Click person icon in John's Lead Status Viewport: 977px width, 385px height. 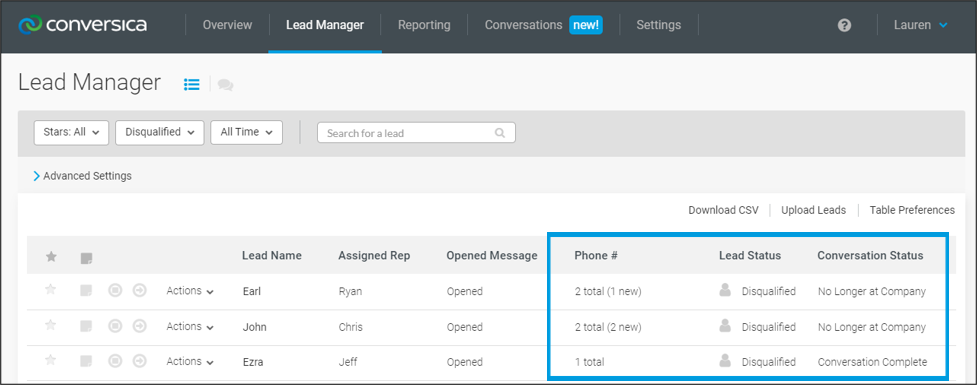click(725, 325)
